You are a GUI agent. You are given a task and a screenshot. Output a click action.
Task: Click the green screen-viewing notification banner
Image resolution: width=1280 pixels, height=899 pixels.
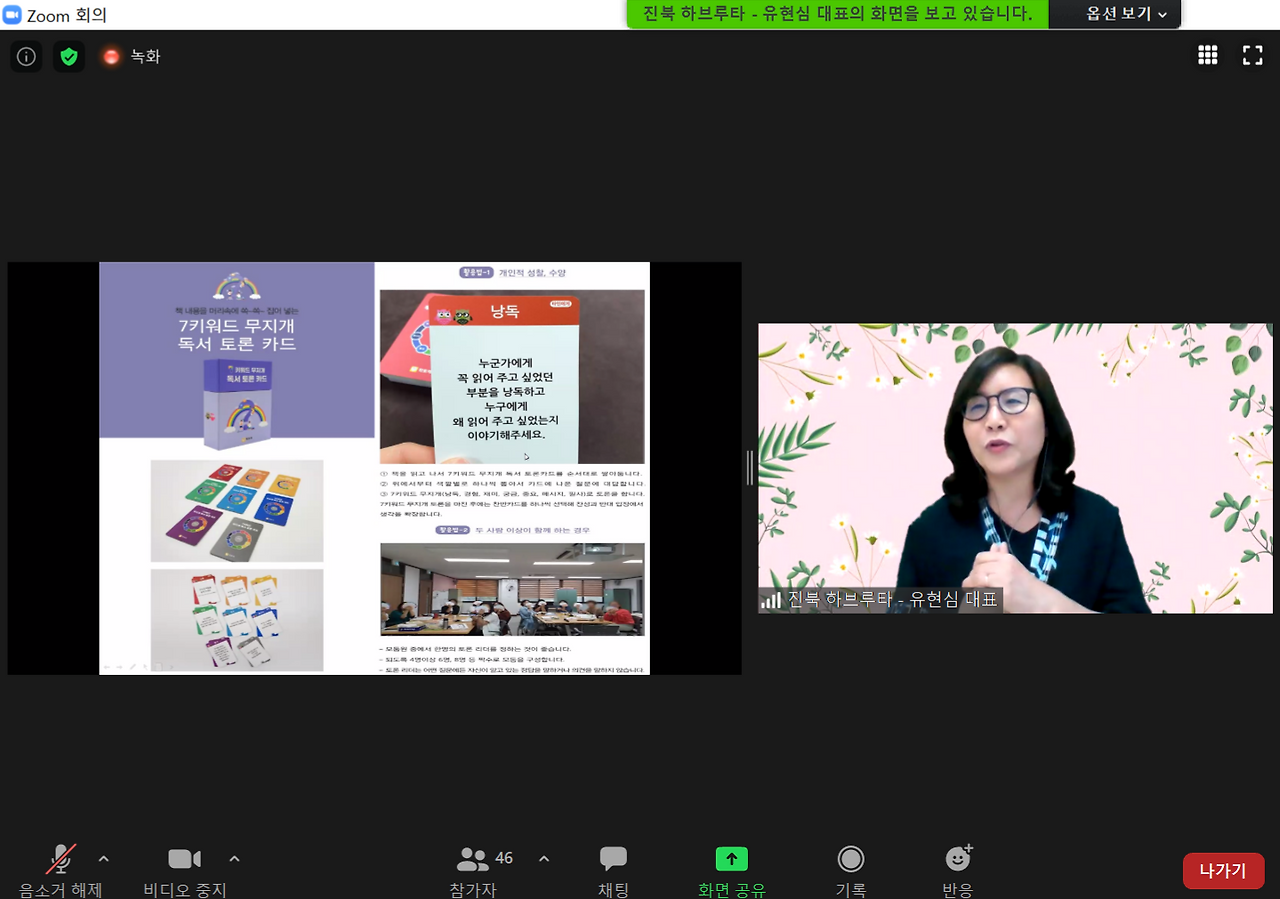[x=838, y=14]
